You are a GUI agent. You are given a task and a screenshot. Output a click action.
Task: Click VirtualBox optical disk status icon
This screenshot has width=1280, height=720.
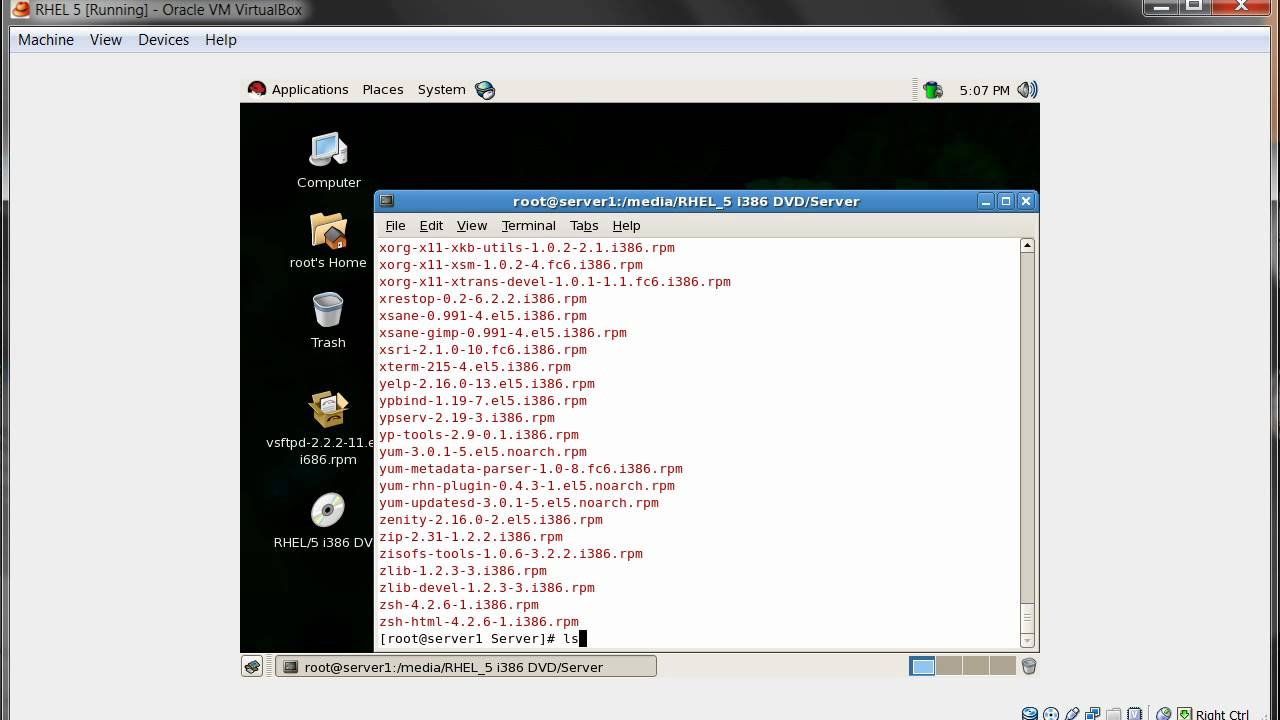point(1051,714)
